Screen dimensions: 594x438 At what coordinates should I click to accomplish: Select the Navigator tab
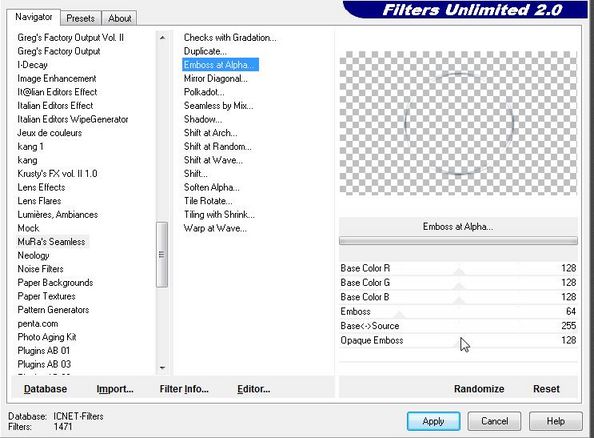pyautogui.click(x=34, y=17)
